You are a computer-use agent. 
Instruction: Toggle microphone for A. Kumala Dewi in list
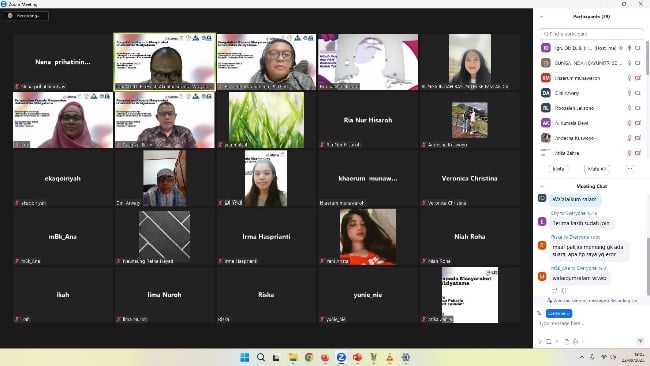coord(629,123)
